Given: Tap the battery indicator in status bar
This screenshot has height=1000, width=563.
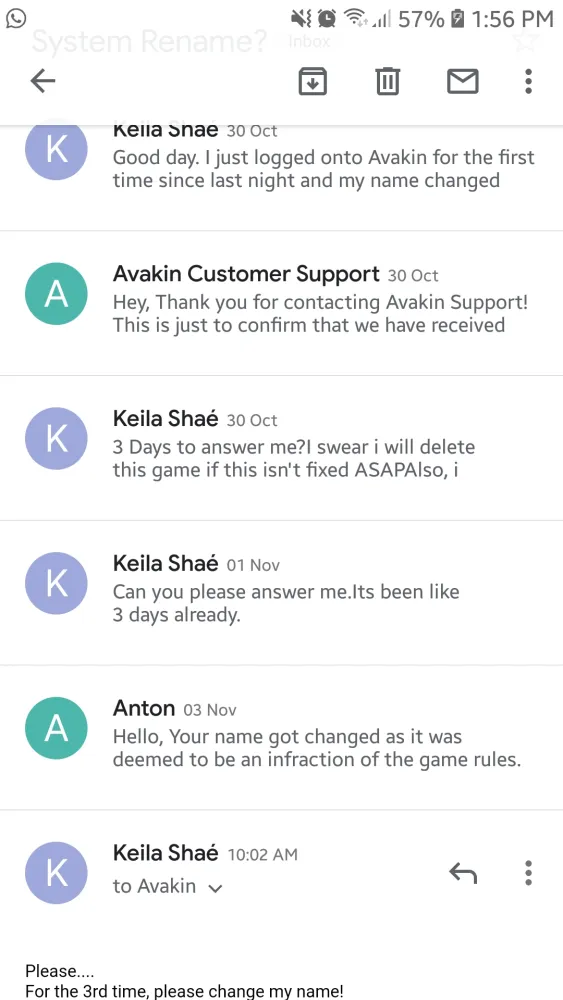Looking at the screenshot, I should coord(457,19).
